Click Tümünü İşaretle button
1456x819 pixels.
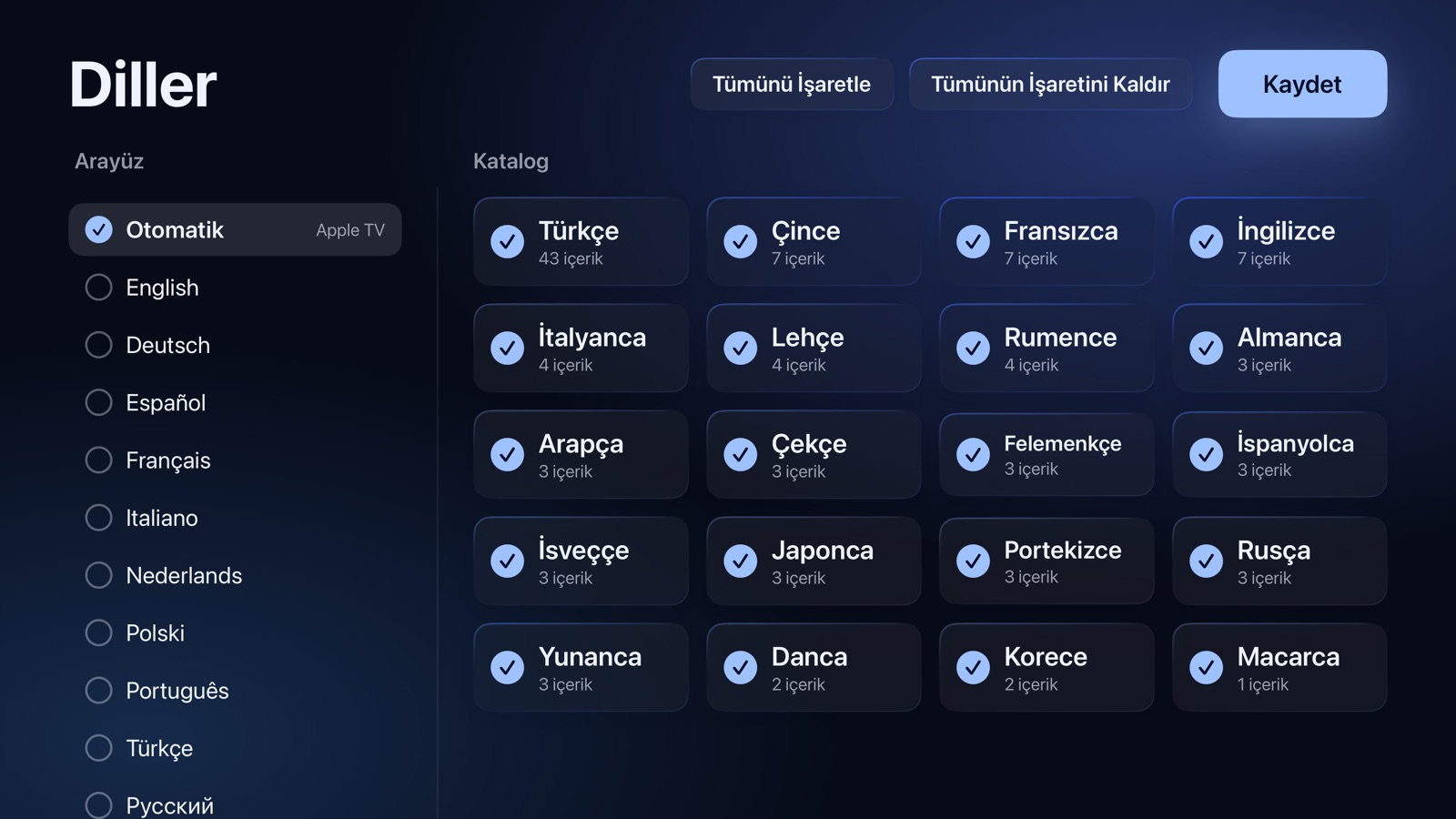(792, 84)
